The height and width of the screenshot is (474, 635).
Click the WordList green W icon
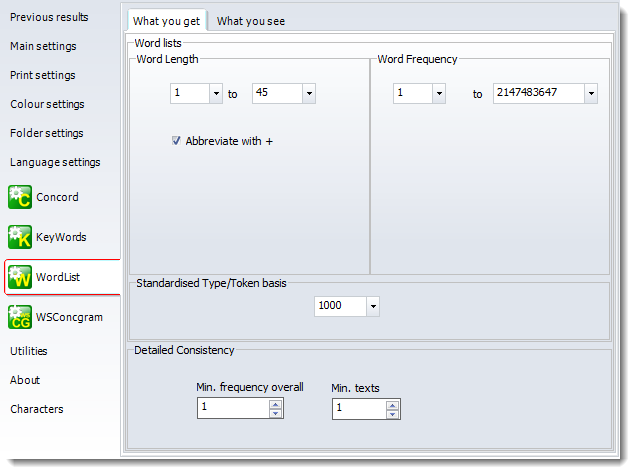click(20, 277)
